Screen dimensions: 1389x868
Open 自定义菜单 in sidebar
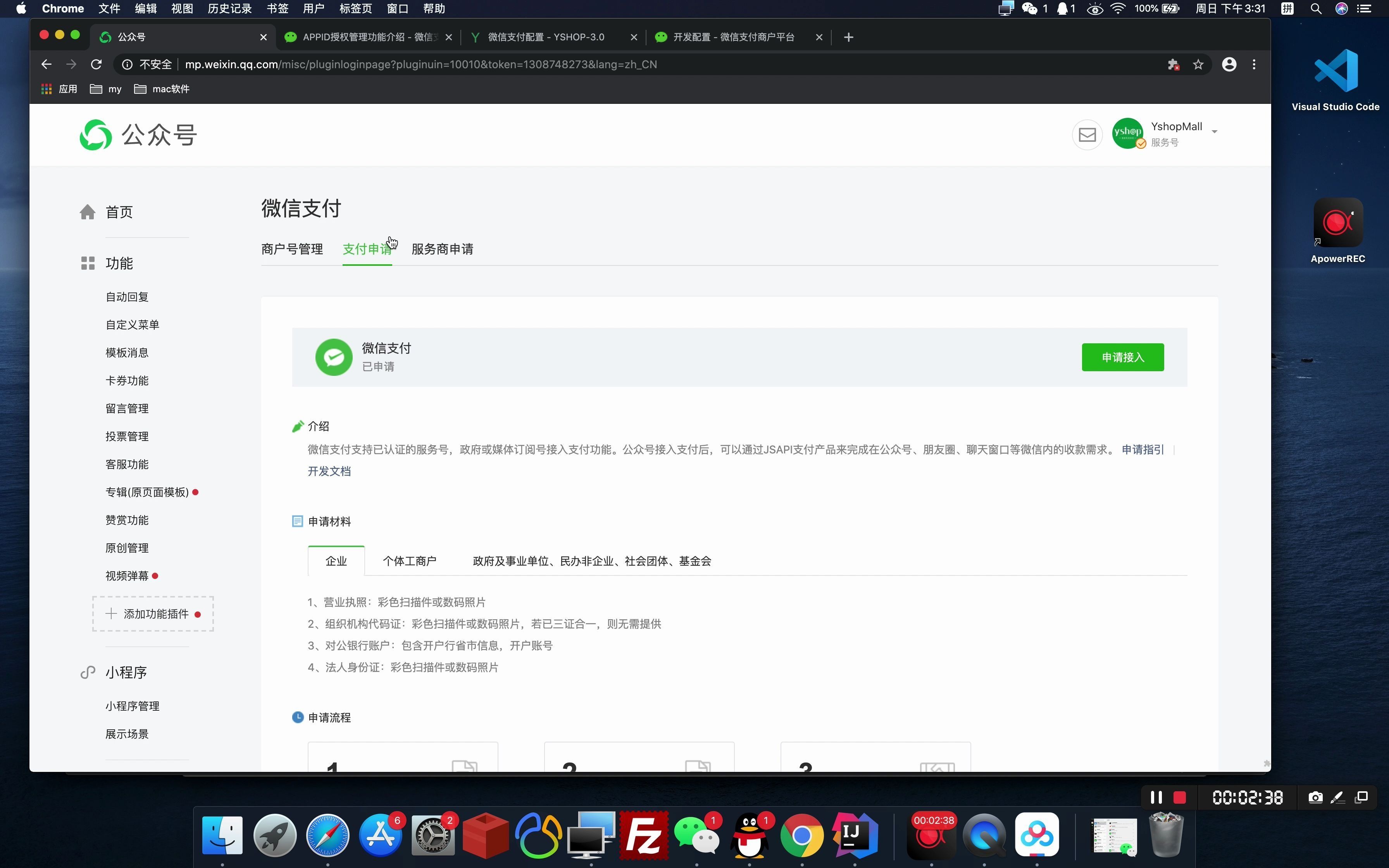click(132, 325)
